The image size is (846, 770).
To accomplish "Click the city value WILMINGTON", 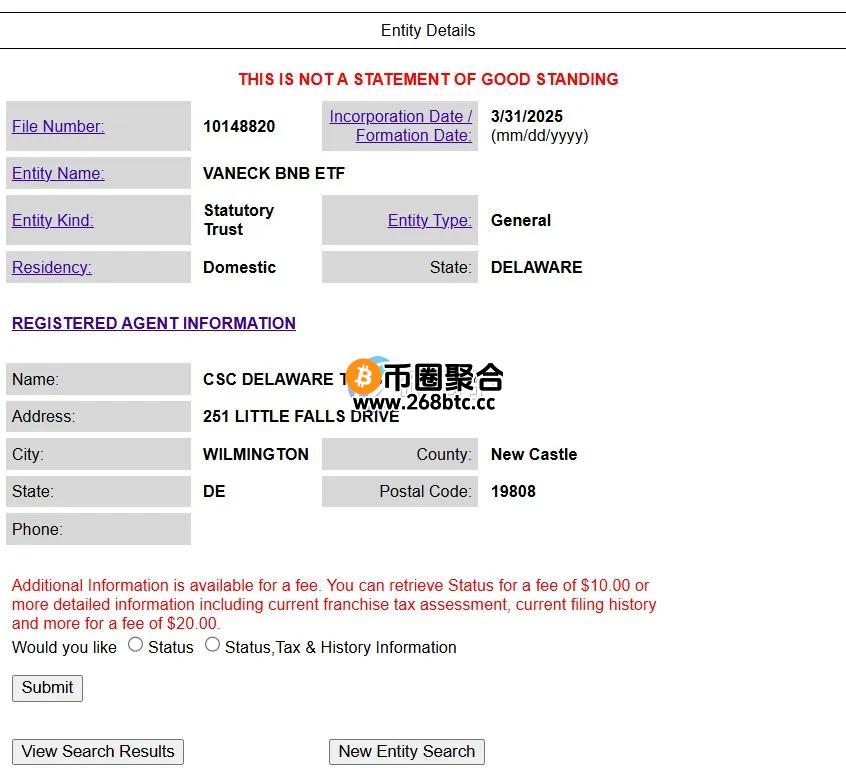I will [x=256, y=454].
